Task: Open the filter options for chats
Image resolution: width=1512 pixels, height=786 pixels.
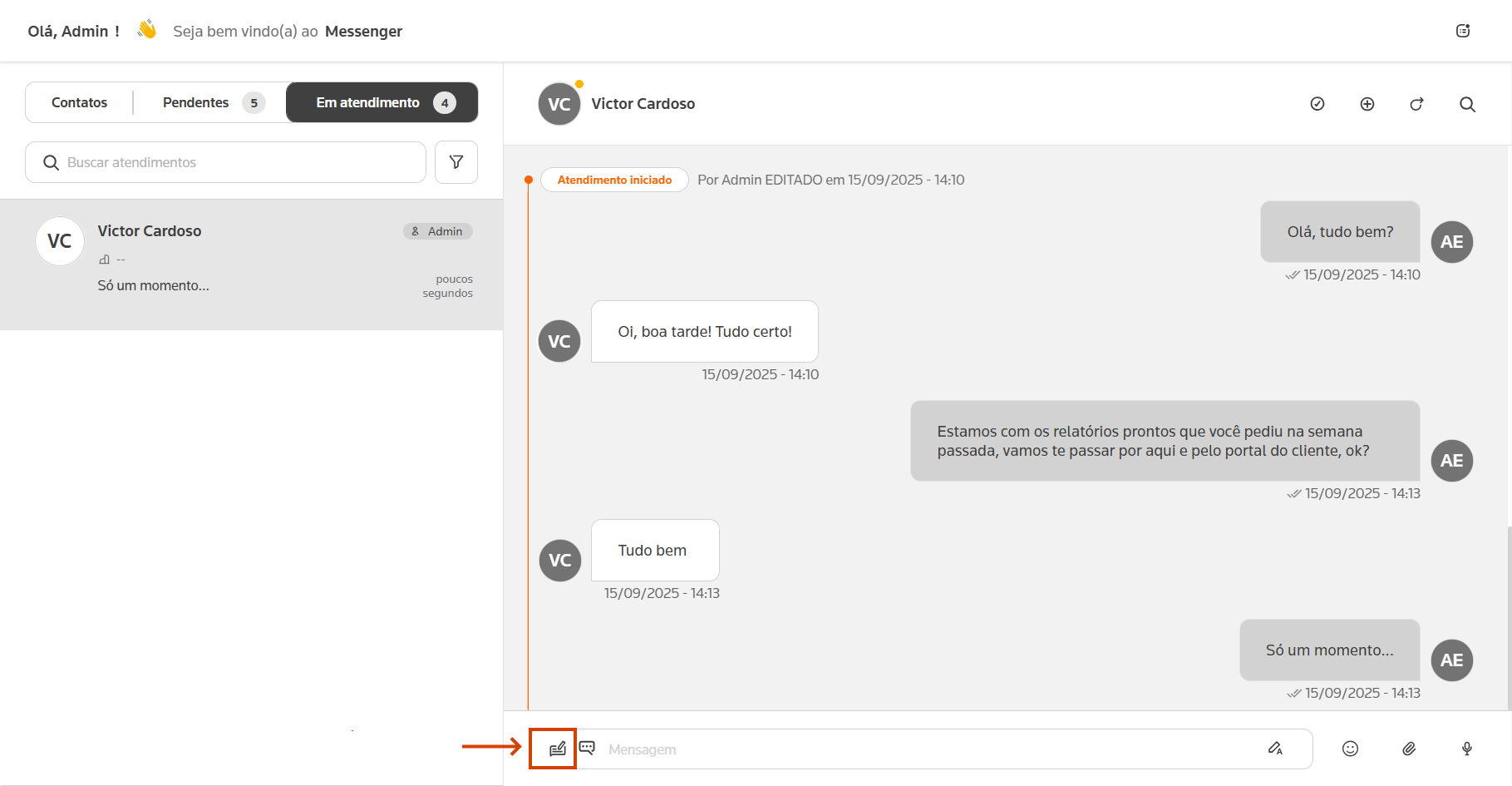Action: pos(456,162)
